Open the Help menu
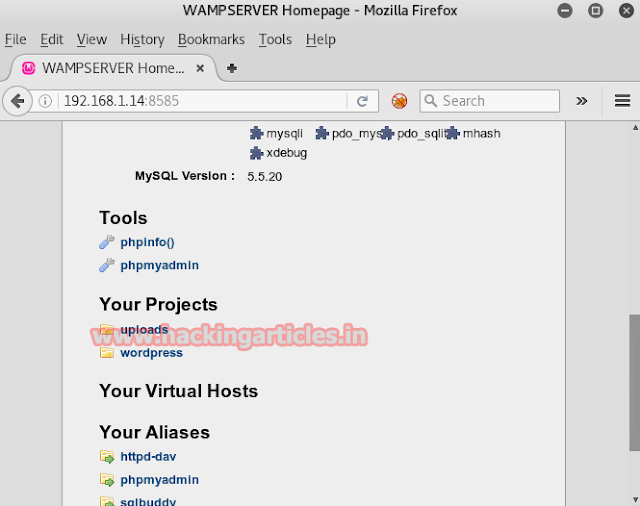The height and width of the screenshot is (506, 640). pos(321,40)
